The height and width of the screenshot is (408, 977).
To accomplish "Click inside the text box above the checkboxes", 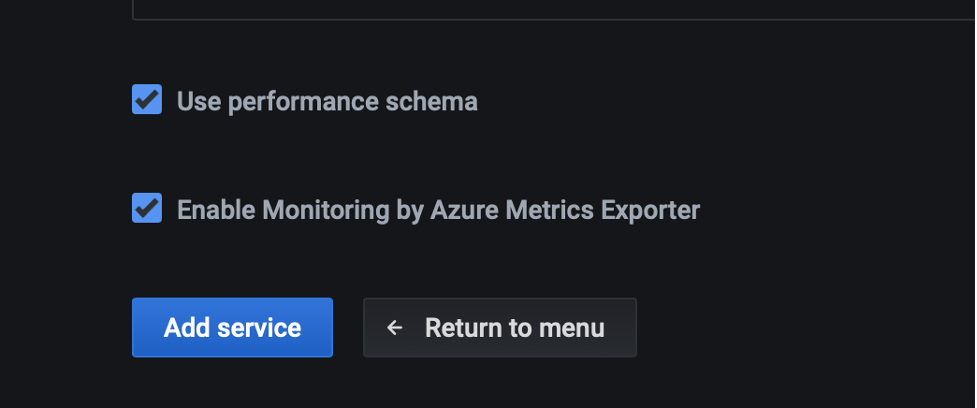I will (x=555, y=9).
